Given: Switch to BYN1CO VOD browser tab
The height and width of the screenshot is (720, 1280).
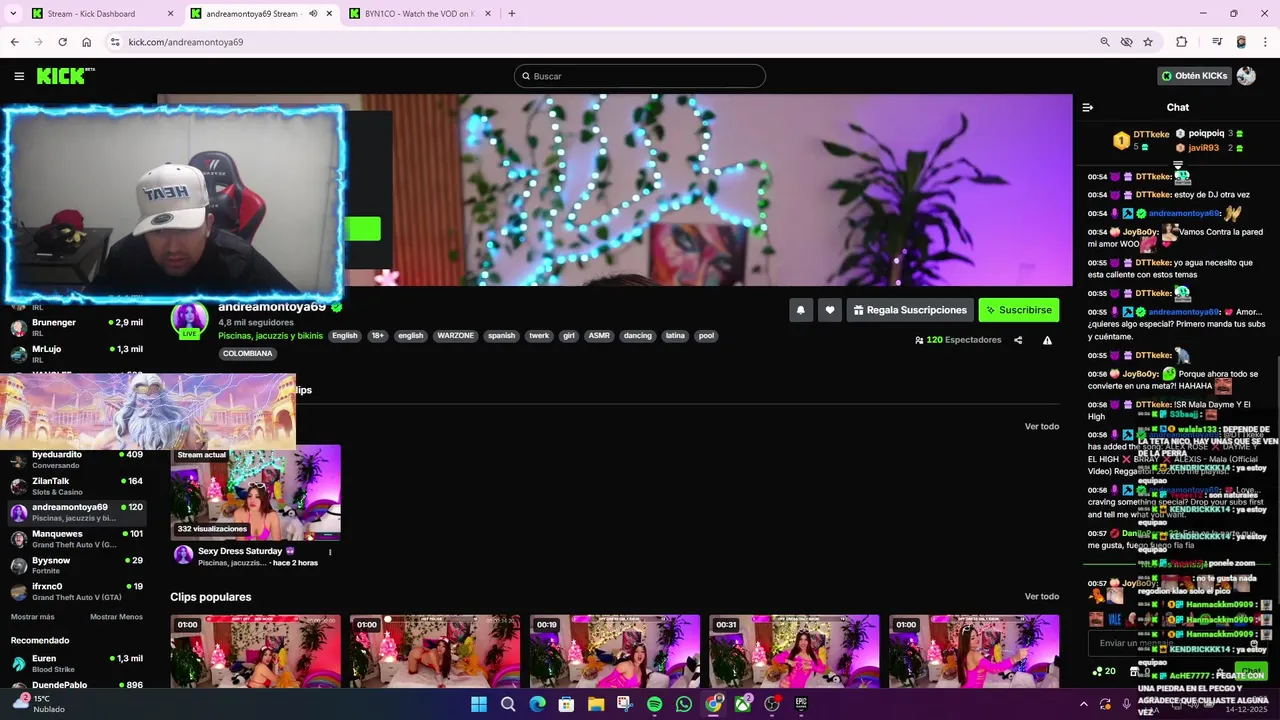Looking at the screenshot, I should tap(420, 14).
